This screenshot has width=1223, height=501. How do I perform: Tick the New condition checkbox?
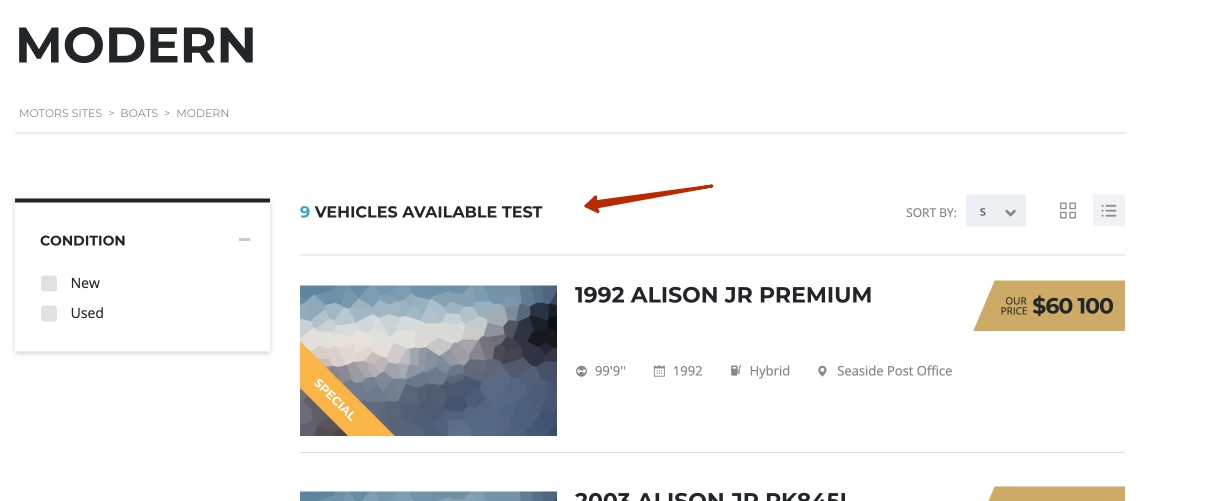coord(49,284)
